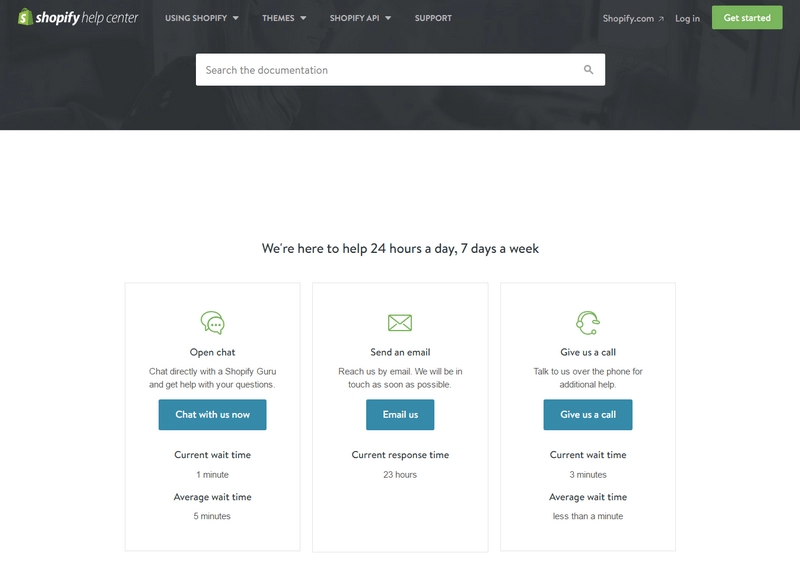Click the external link arrow beside Shopify.com
800x569 pixels.
(x=661, y=19)
